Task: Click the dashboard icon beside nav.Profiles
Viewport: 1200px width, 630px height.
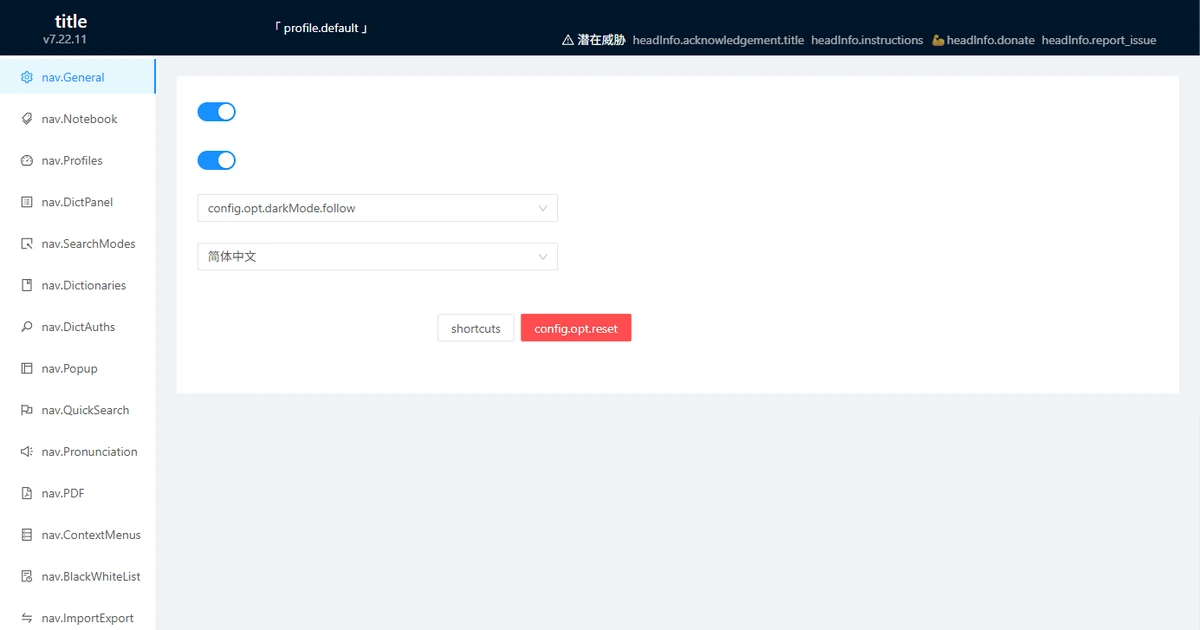Action: click(27, 161)
